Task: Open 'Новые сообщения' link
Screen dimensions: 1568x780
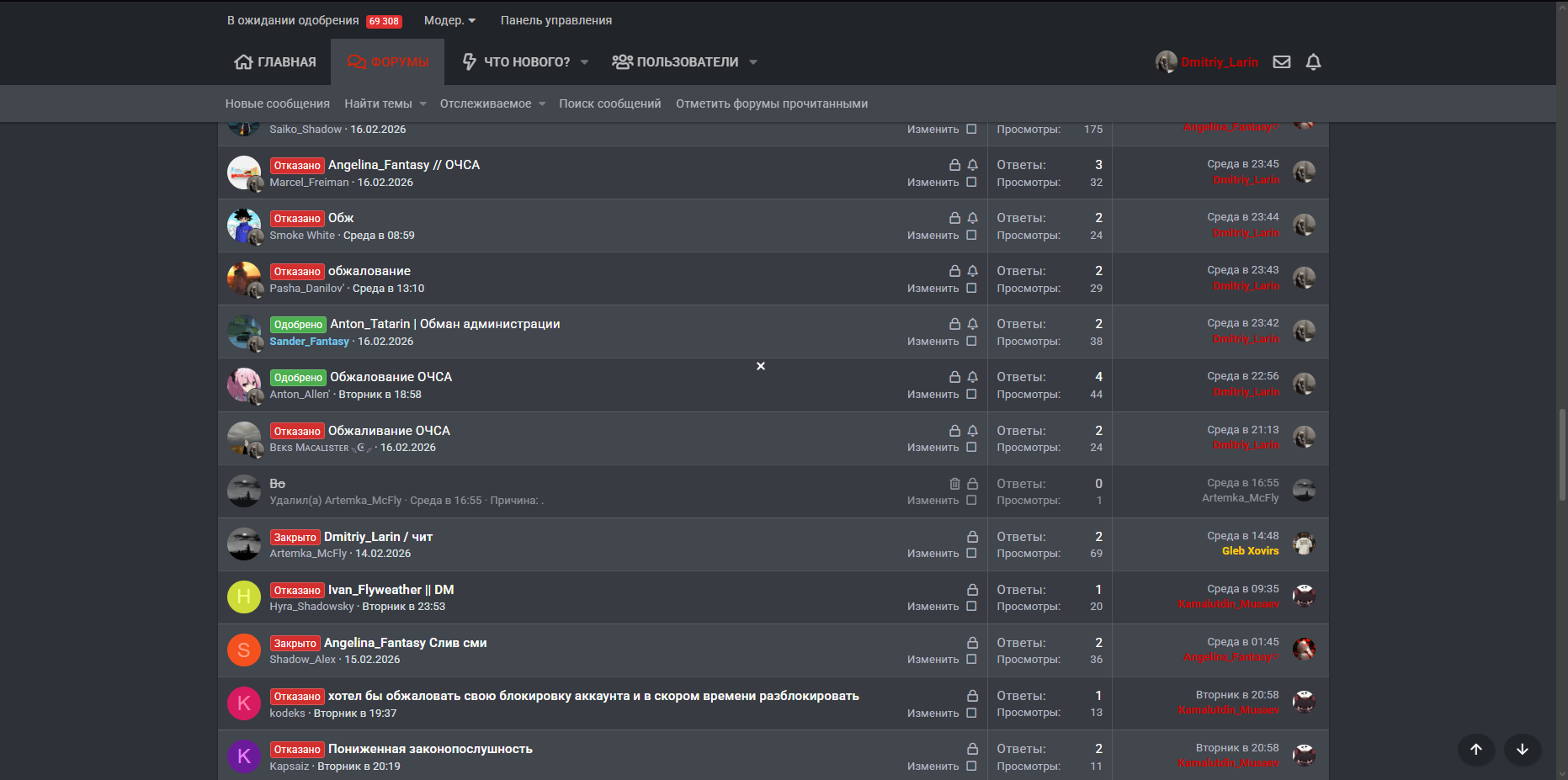Action: click(x=277, y=103)
